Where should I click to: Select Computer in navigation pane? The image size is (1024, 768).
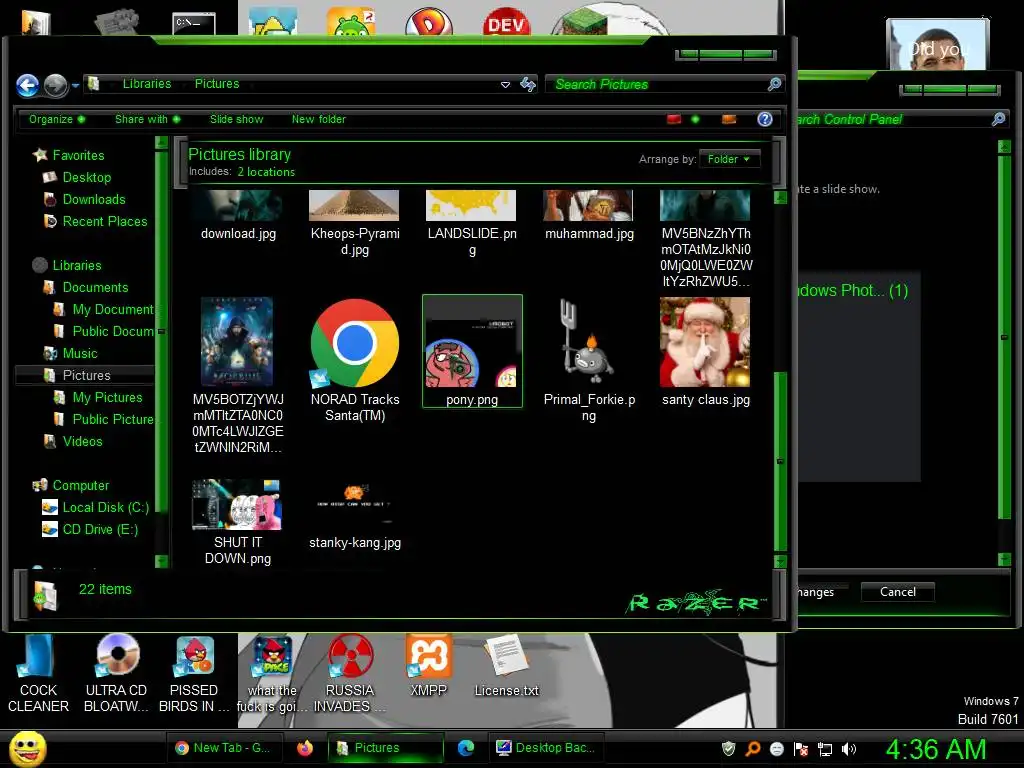(x=80, y=485)
